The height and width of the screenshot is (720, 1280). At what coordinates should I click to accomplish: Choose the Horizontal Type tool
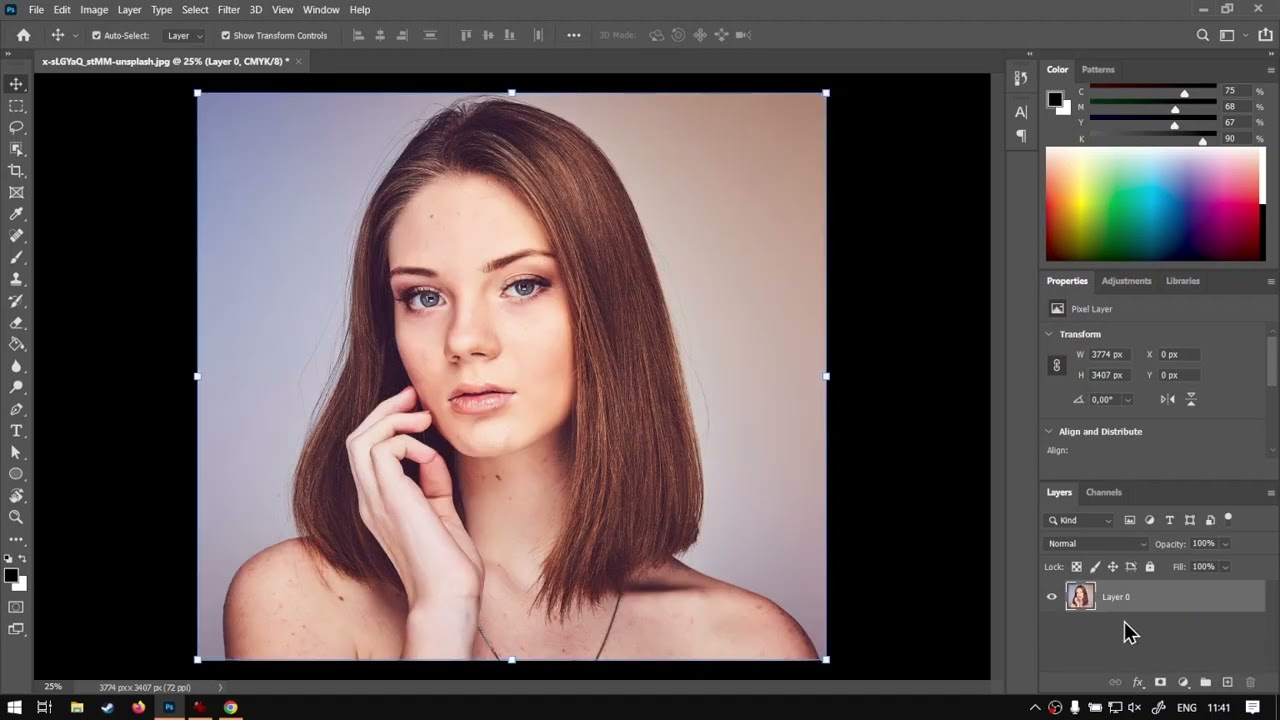coord(16,431)
